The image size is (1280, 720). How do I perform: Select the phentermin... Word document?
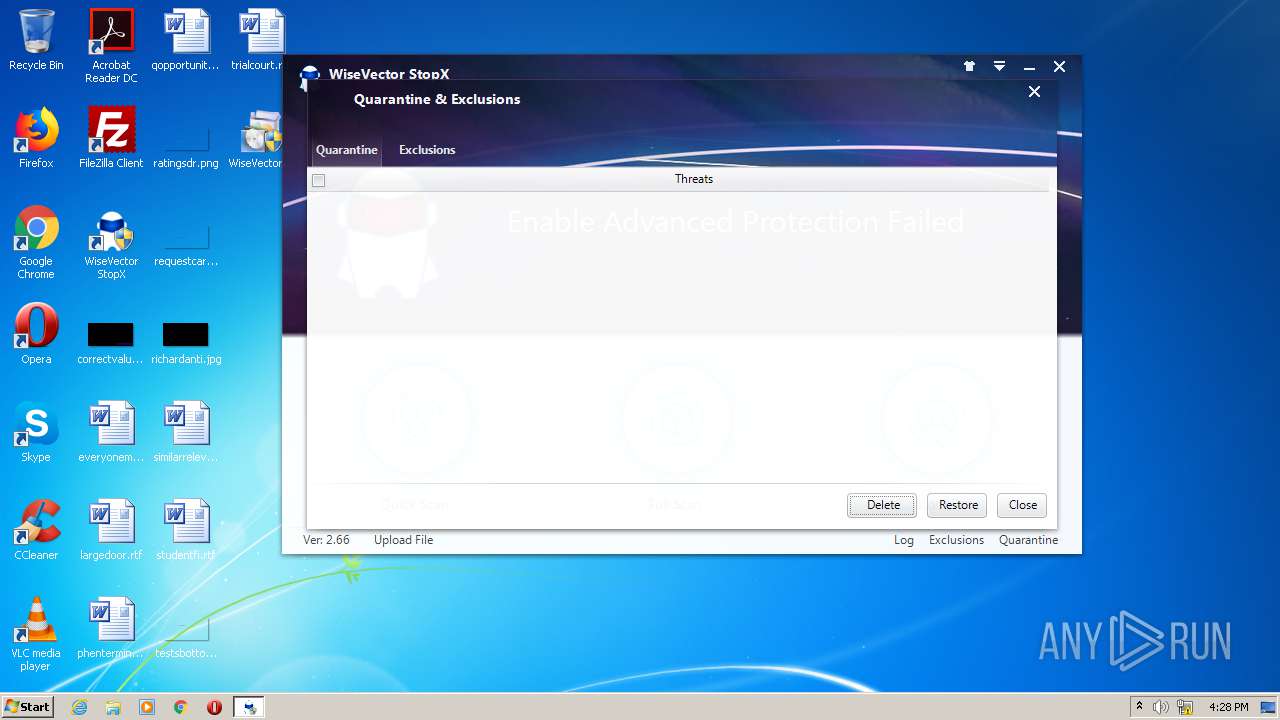(x=111, y=628)
